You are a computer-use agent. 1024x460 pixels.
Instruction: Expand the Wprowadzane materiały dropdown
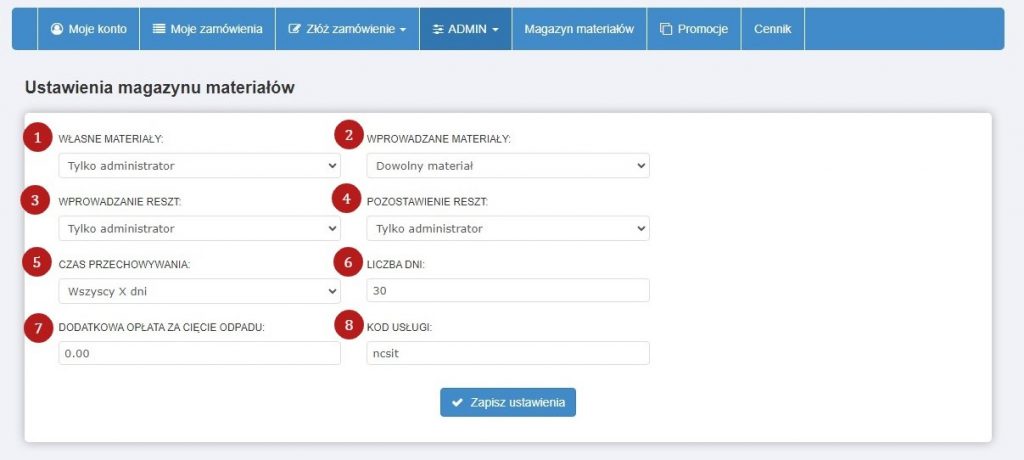click(x=508, y=165)
